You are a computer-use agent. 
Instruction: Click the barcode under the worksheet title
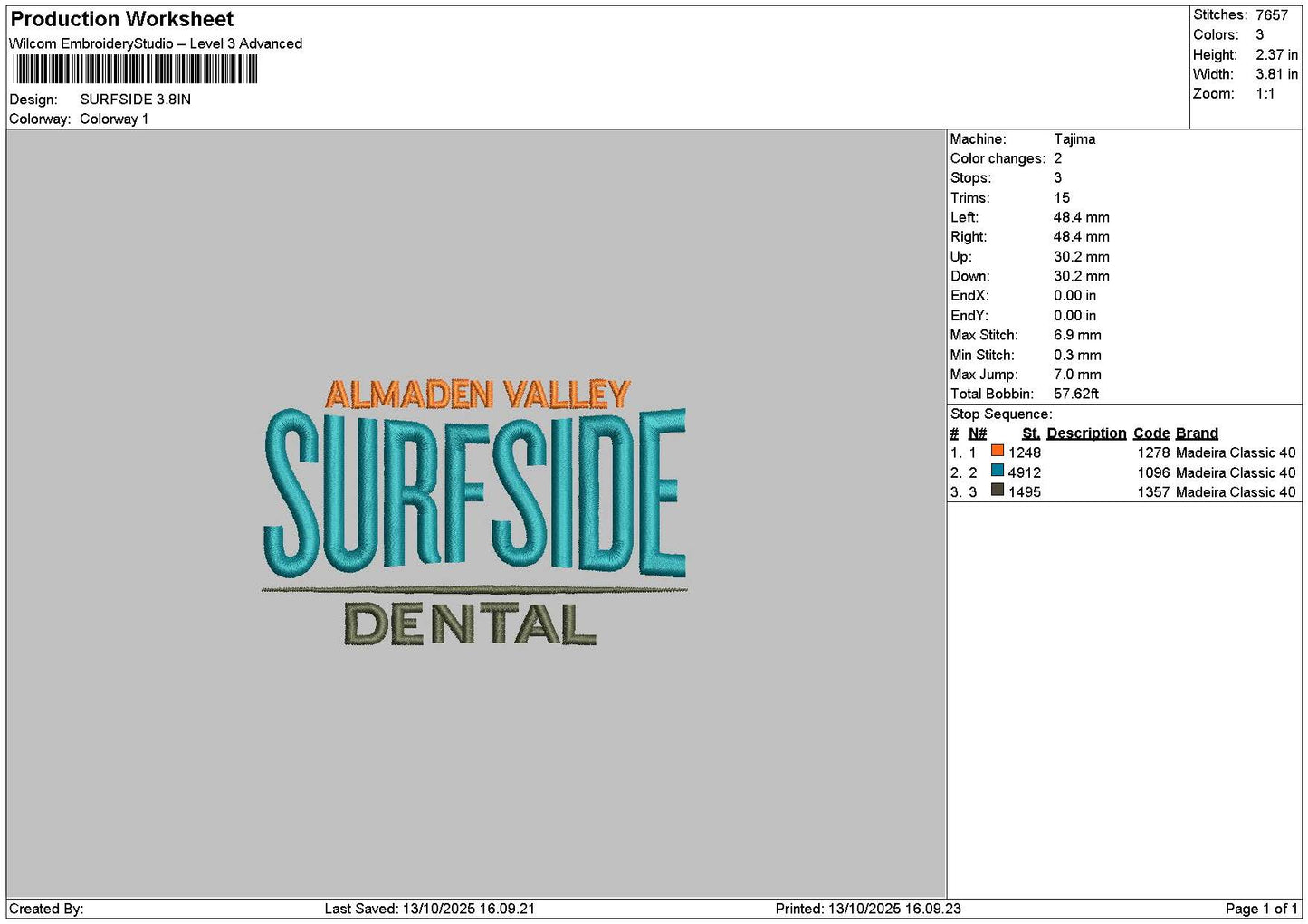(135, 70)
